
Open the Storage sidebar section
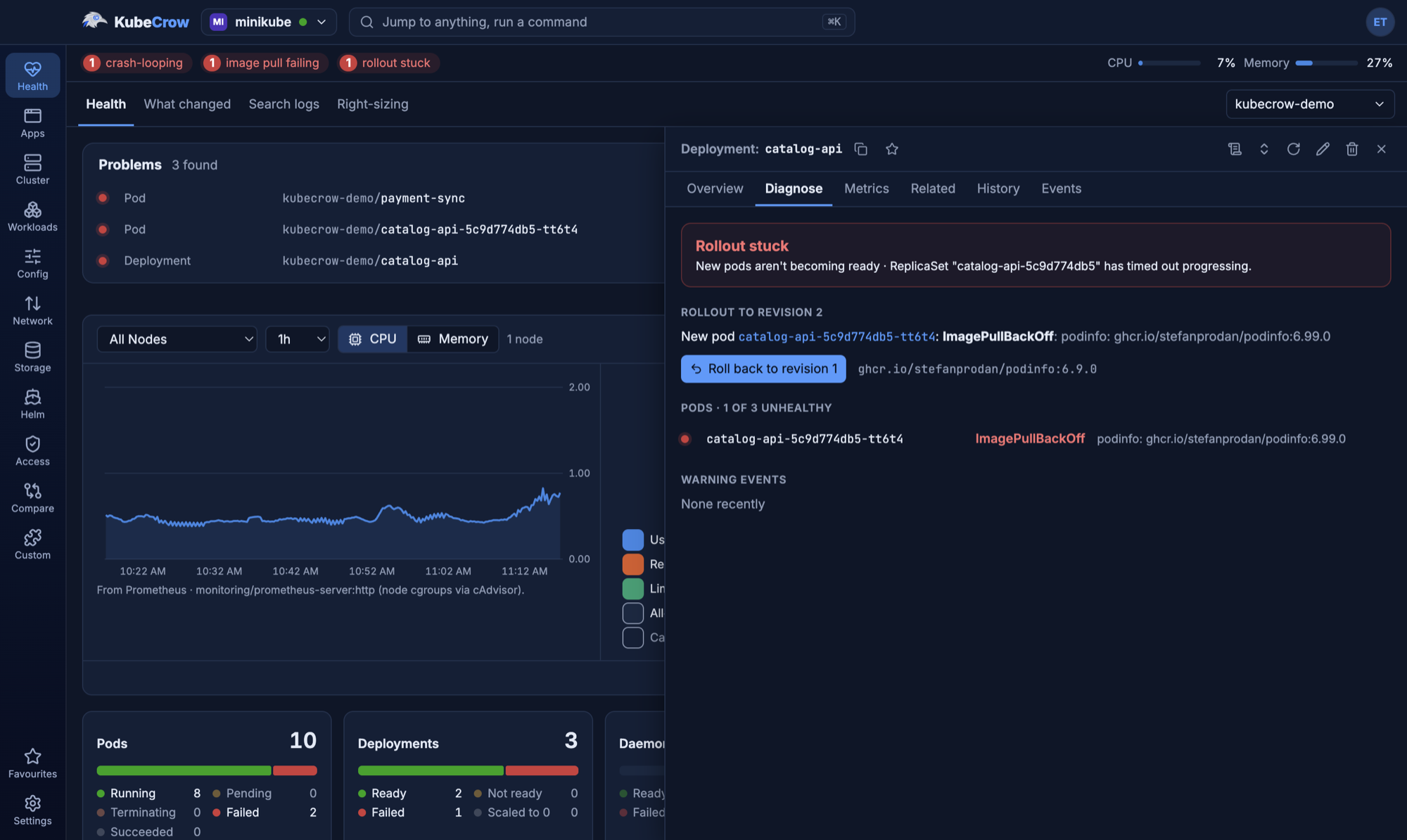coord(32,357)
